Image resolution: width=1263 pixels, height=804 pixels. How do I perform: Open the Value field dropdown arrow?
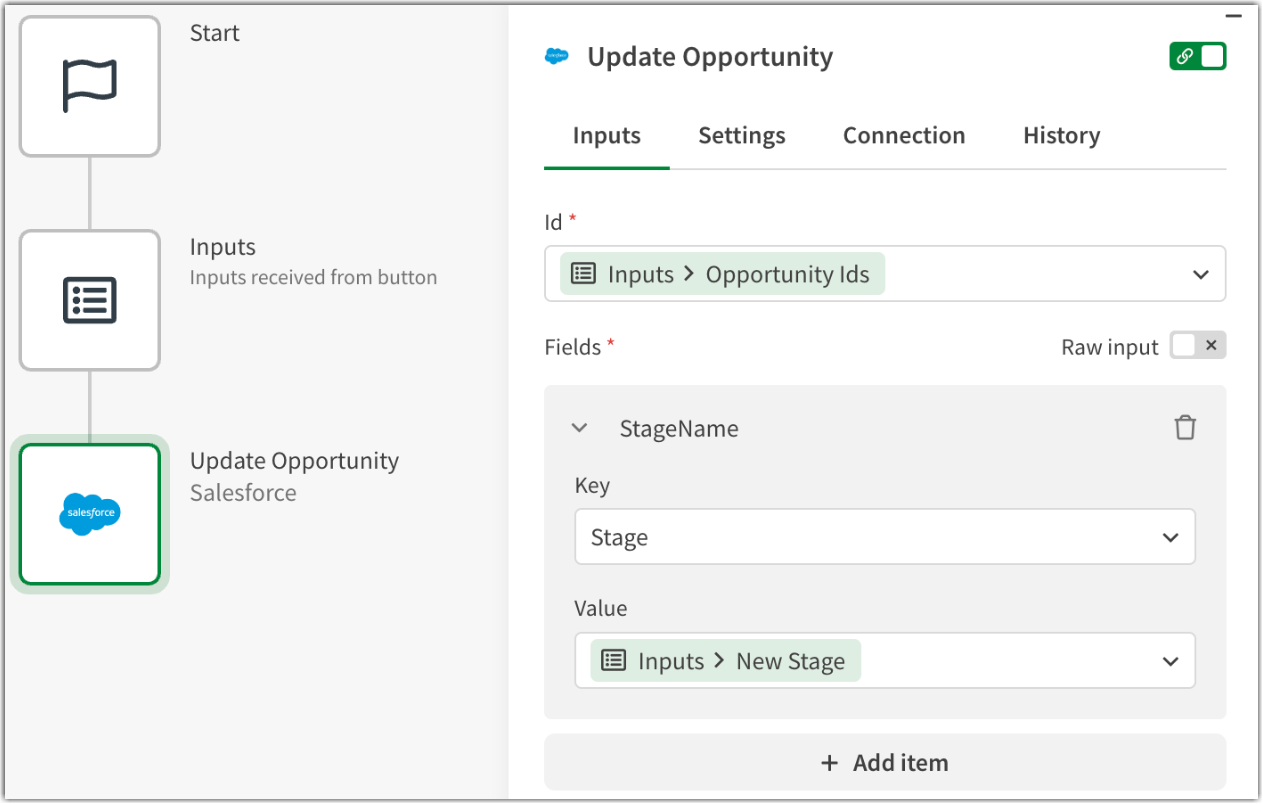pos(1170,661)
